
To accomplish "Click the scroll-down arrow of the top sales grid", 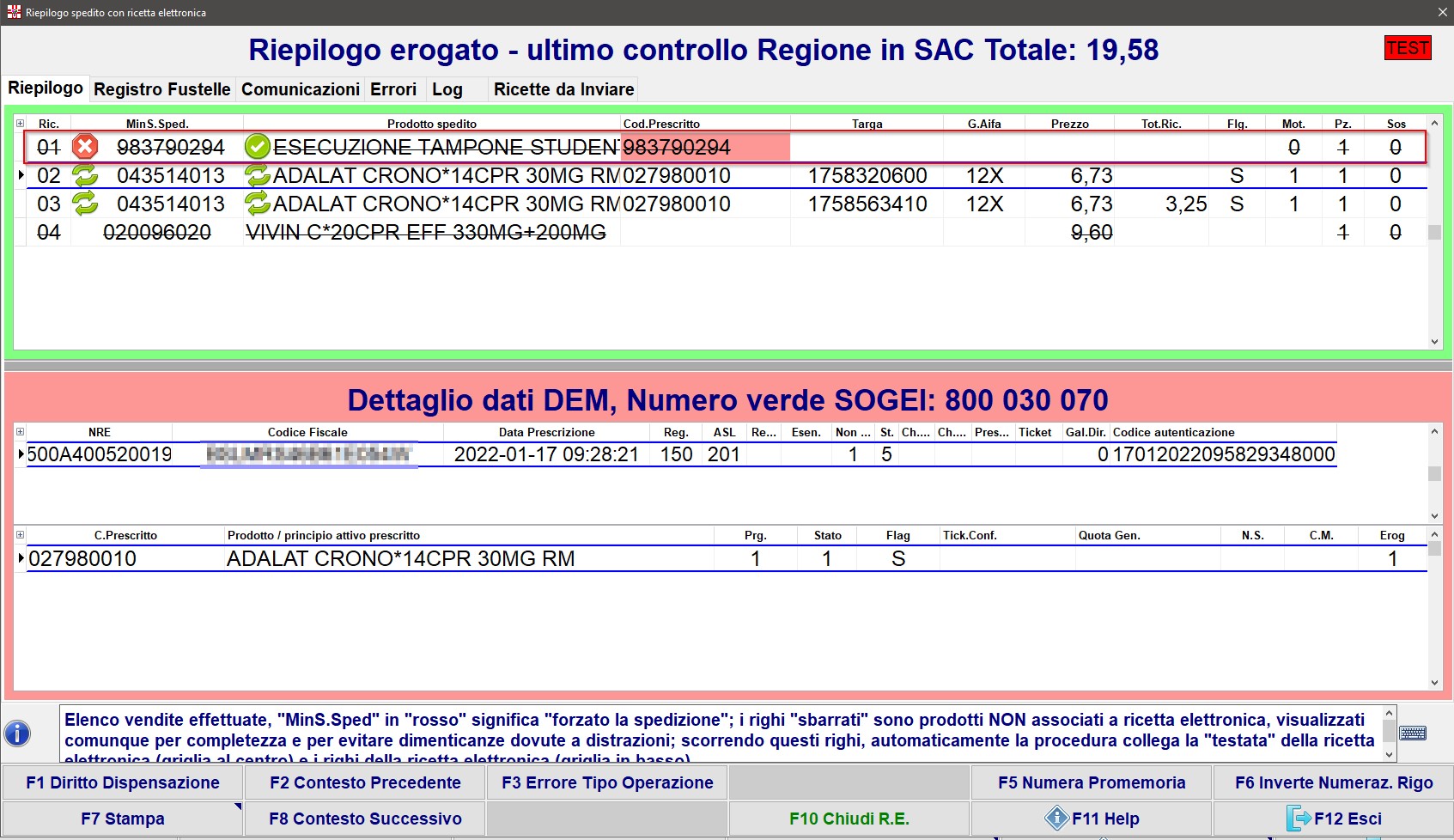I will coord(1434,341).
